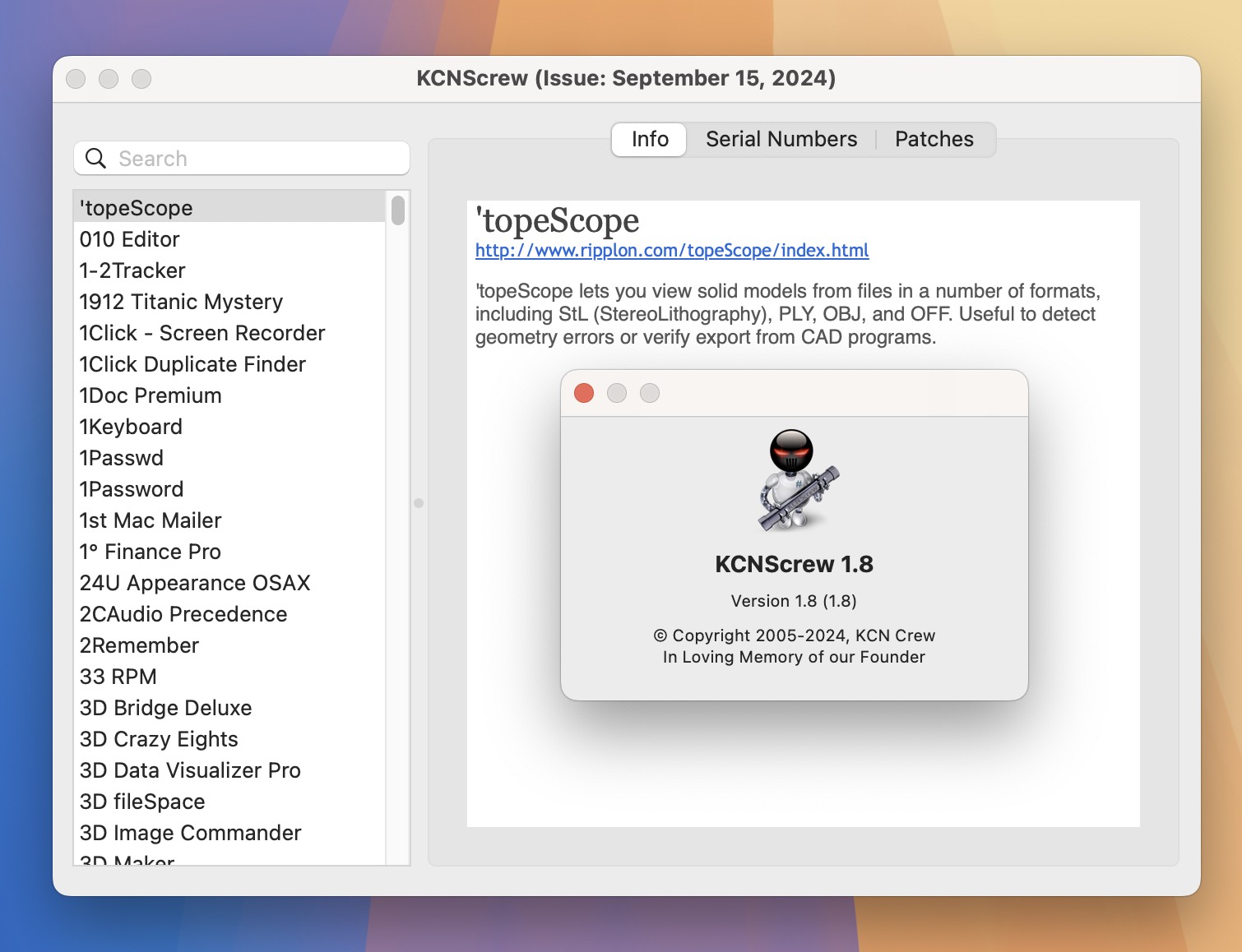This screenshot has width=1242, height=952.
Task: Choose 2Remember in the list
Action: coord(229,645)
